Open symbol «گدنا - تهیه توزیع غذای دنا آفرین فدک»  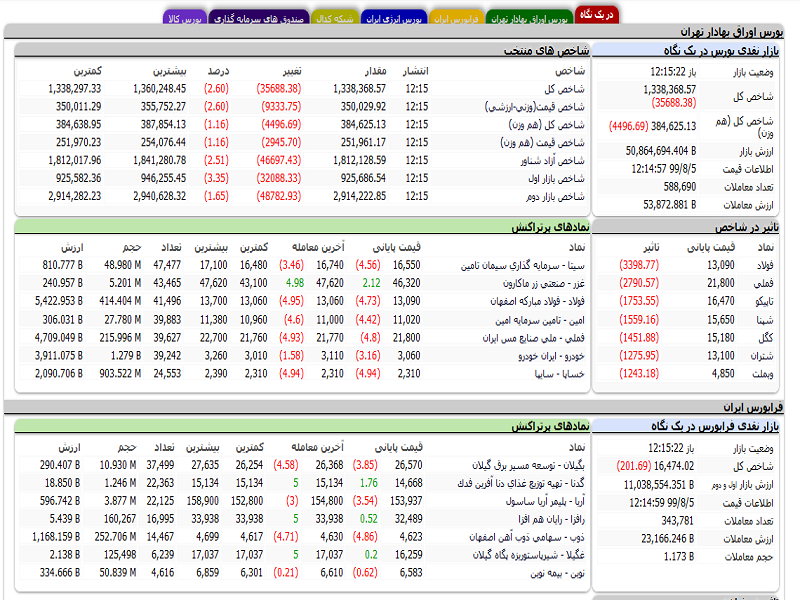521,483
